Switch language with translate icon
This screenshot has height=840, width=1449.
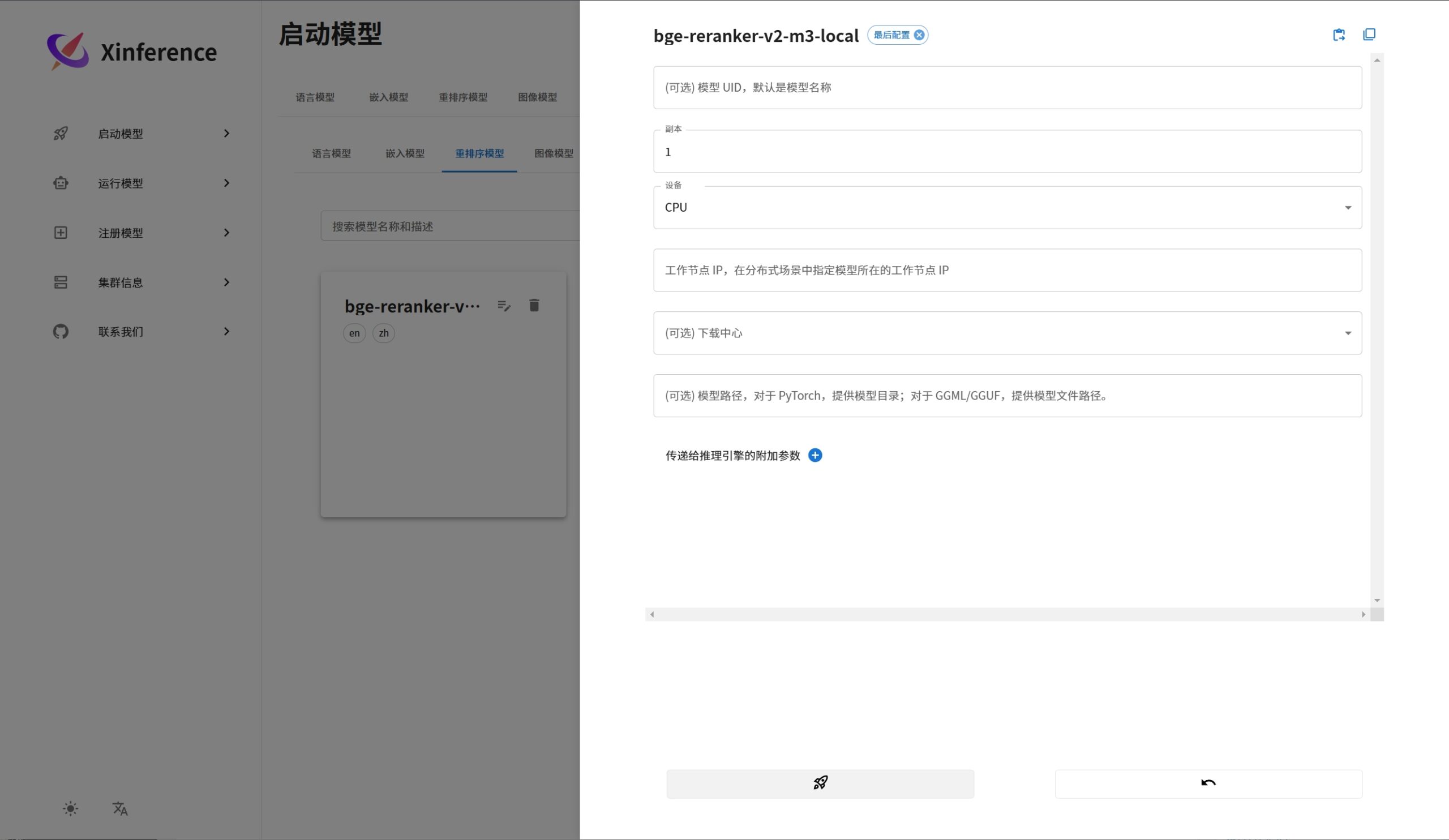click(x=119, y=809)
